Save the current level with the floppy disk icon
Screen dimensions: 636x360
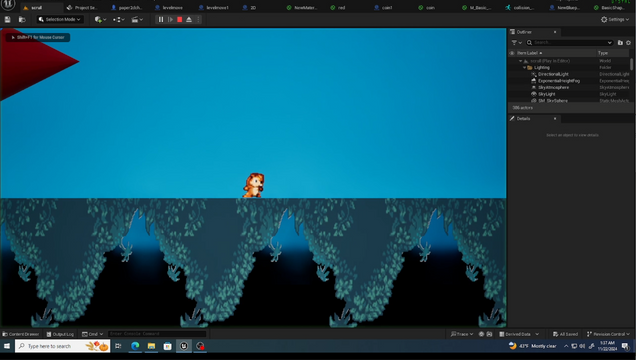[x=7, y=19]
